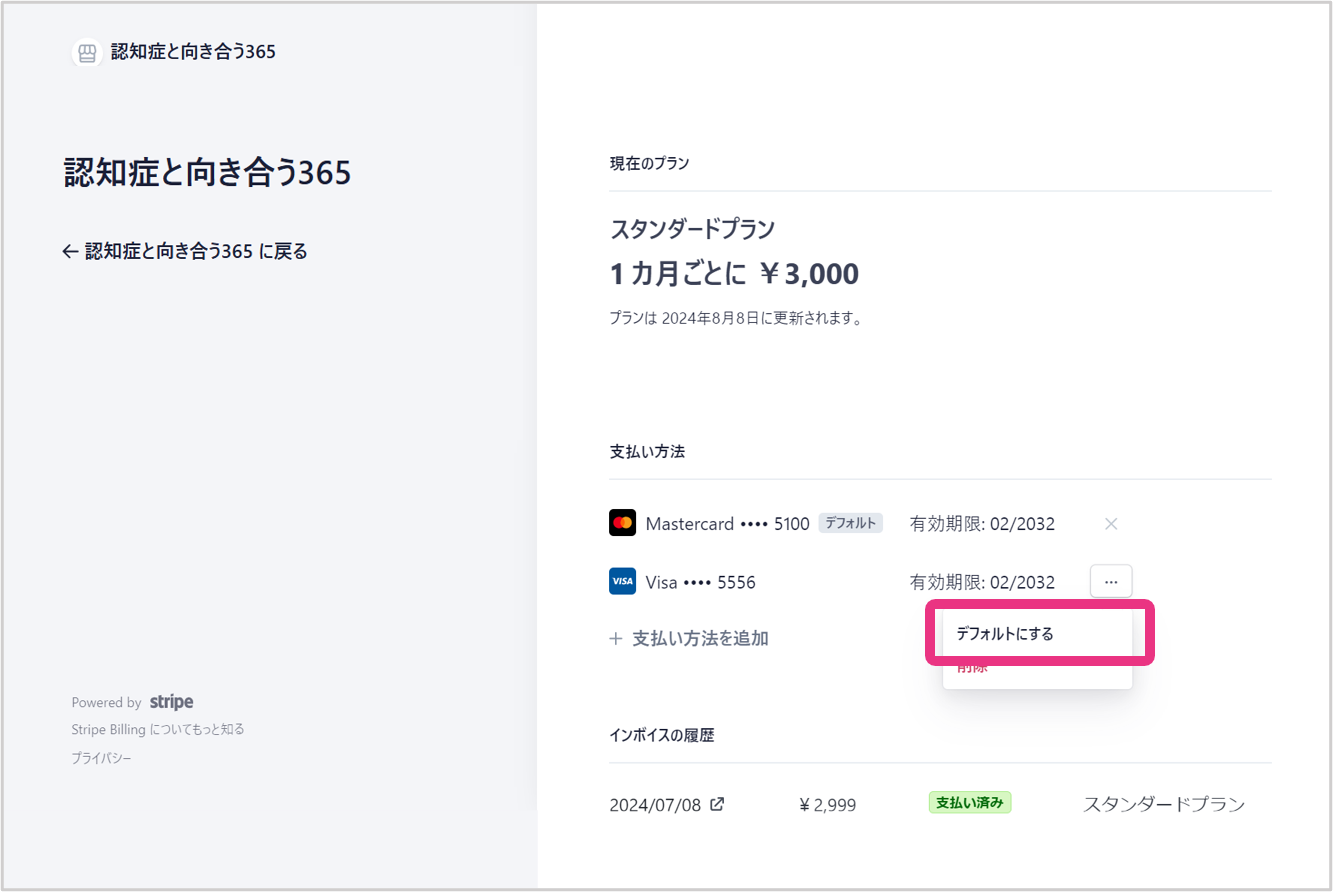
Task: Select デフォルトにする from the popup menu
Action: pyautogui.click(x=1005, y=634)
